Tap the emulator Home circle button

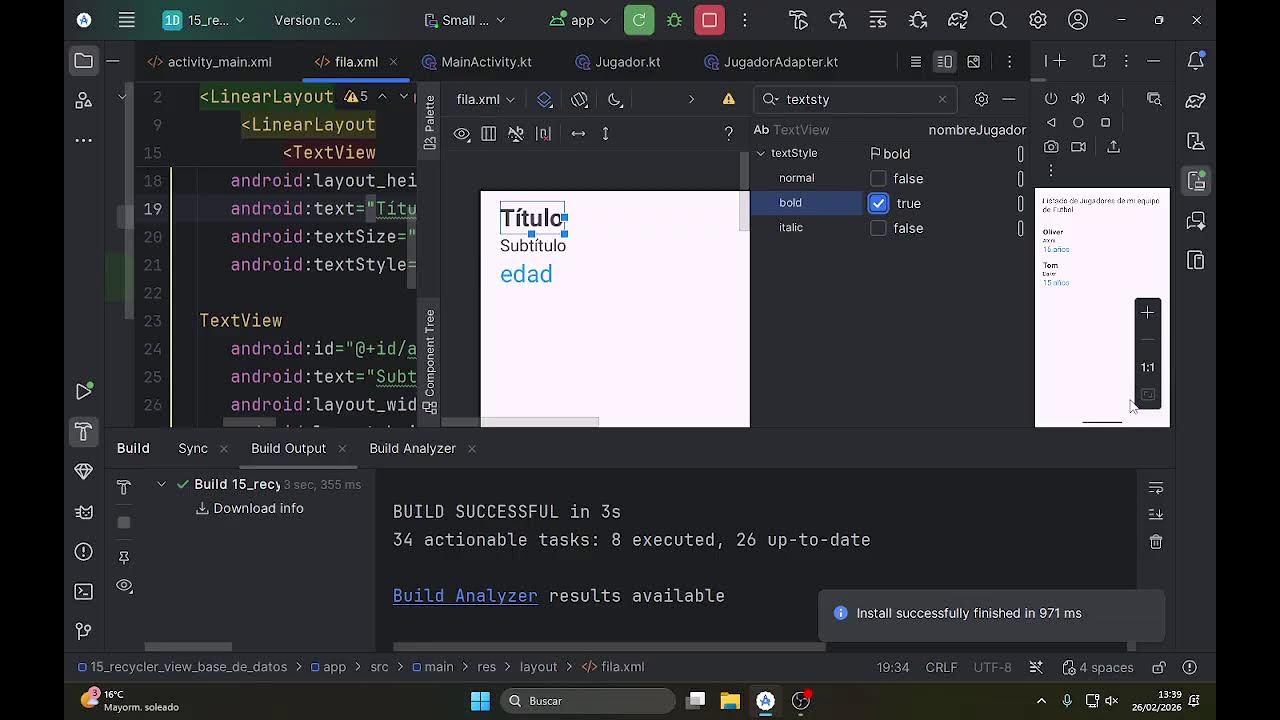click(1078, 122)
